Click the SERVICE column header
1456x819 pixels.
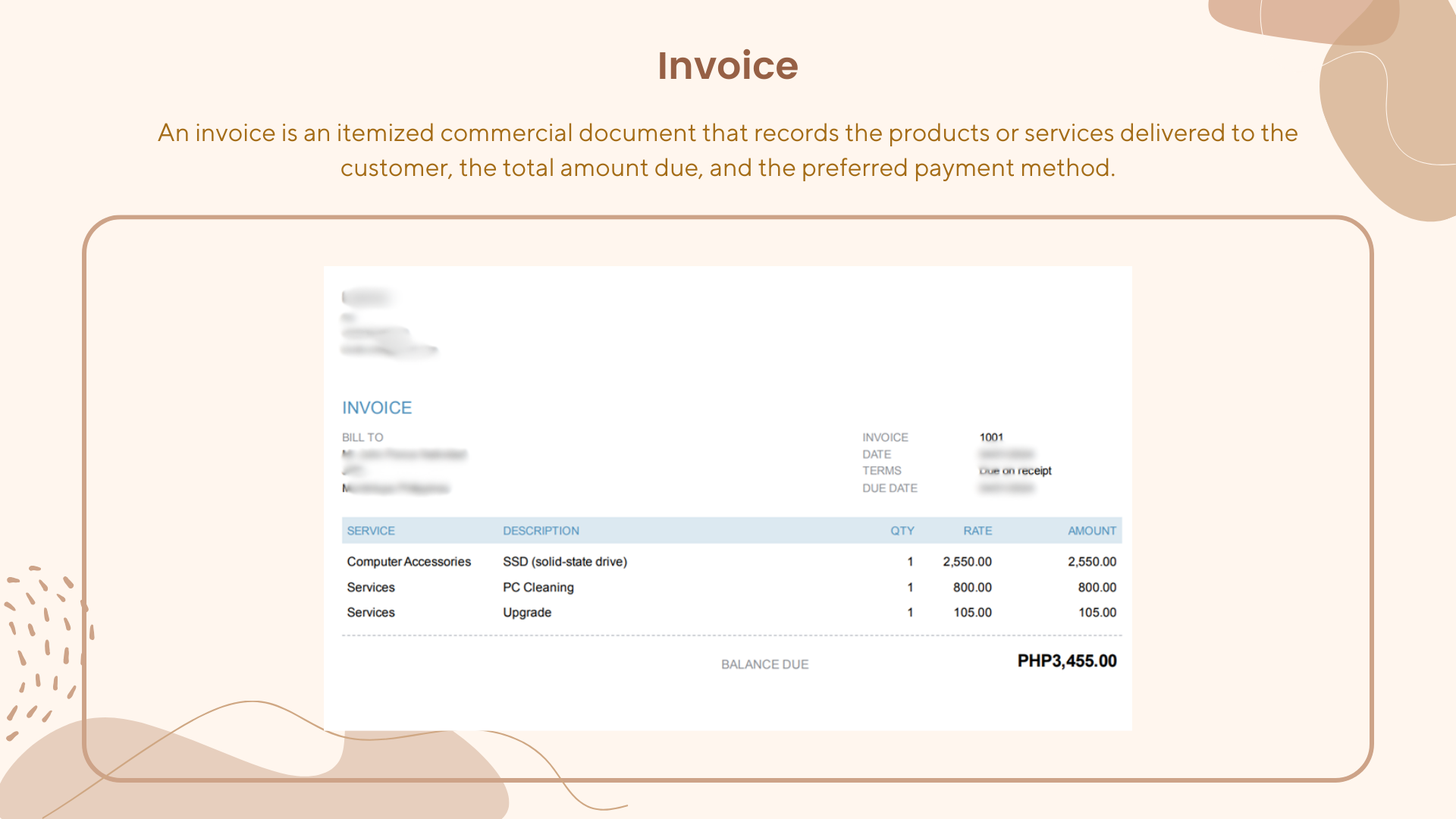pos(371,531)
